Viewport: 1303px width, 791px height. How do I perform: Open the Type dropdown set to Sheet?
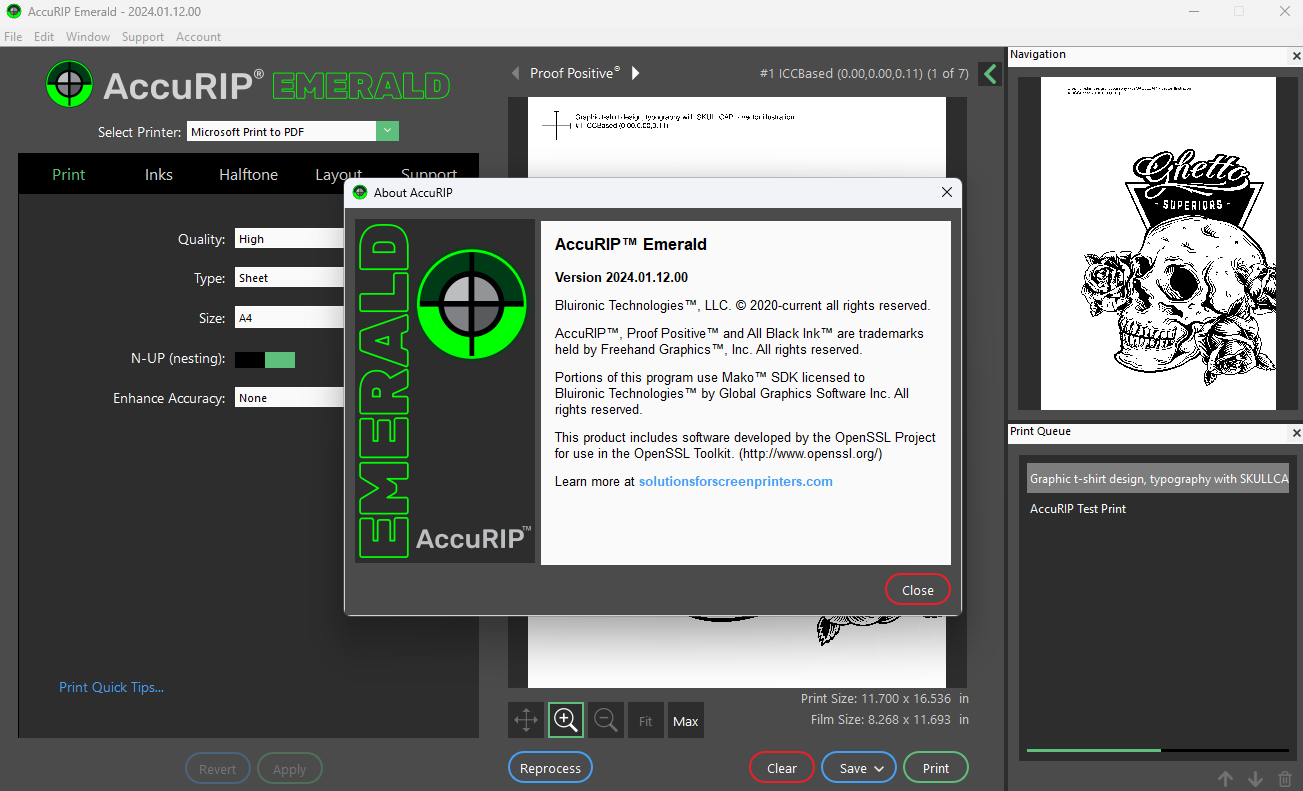click(290, 278)
